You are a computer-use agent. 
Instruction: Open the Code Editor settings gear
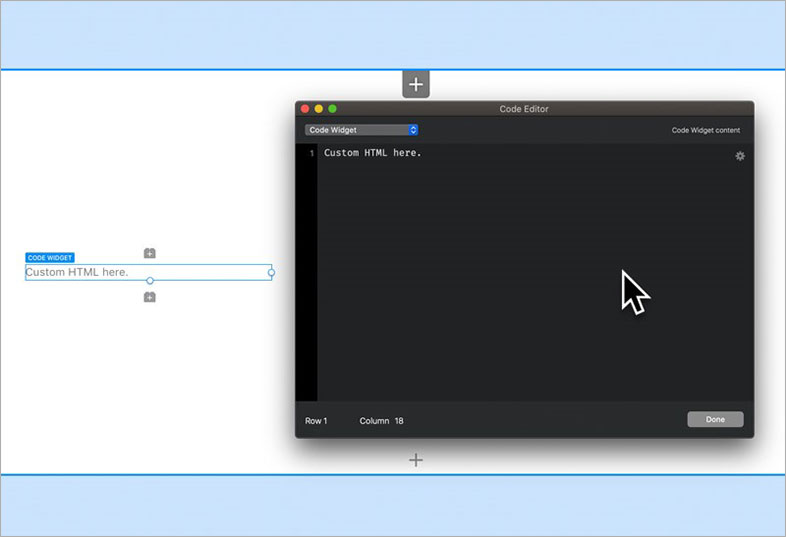point(739,156)
